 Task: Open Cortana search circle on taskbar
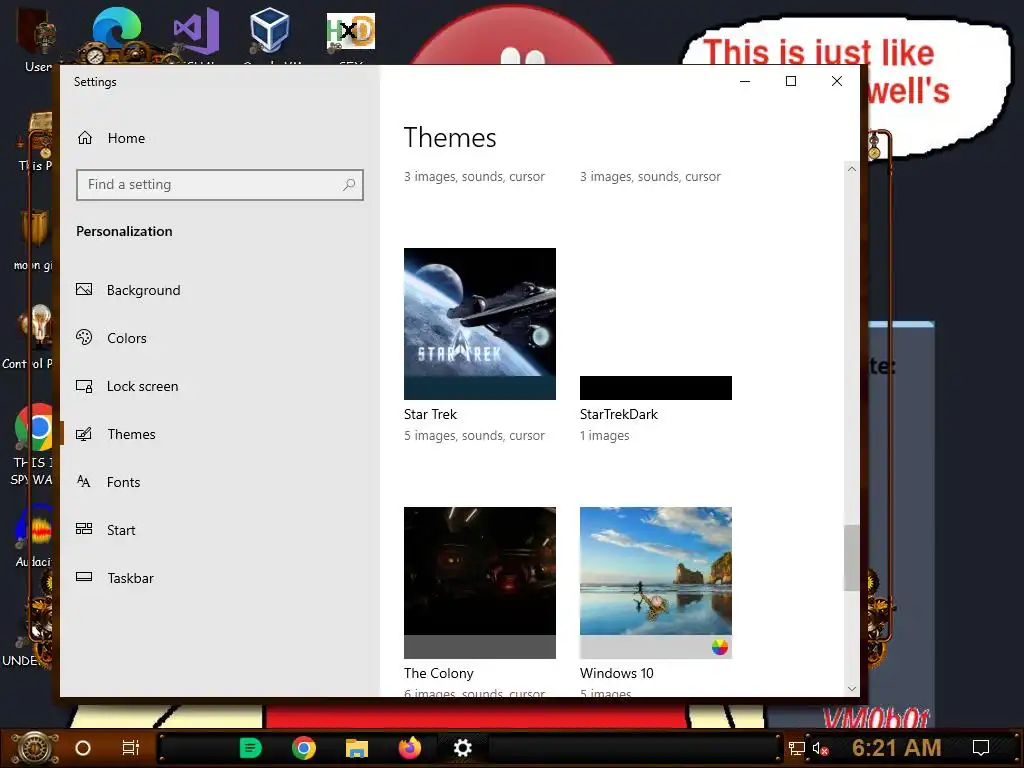(83, 748)
